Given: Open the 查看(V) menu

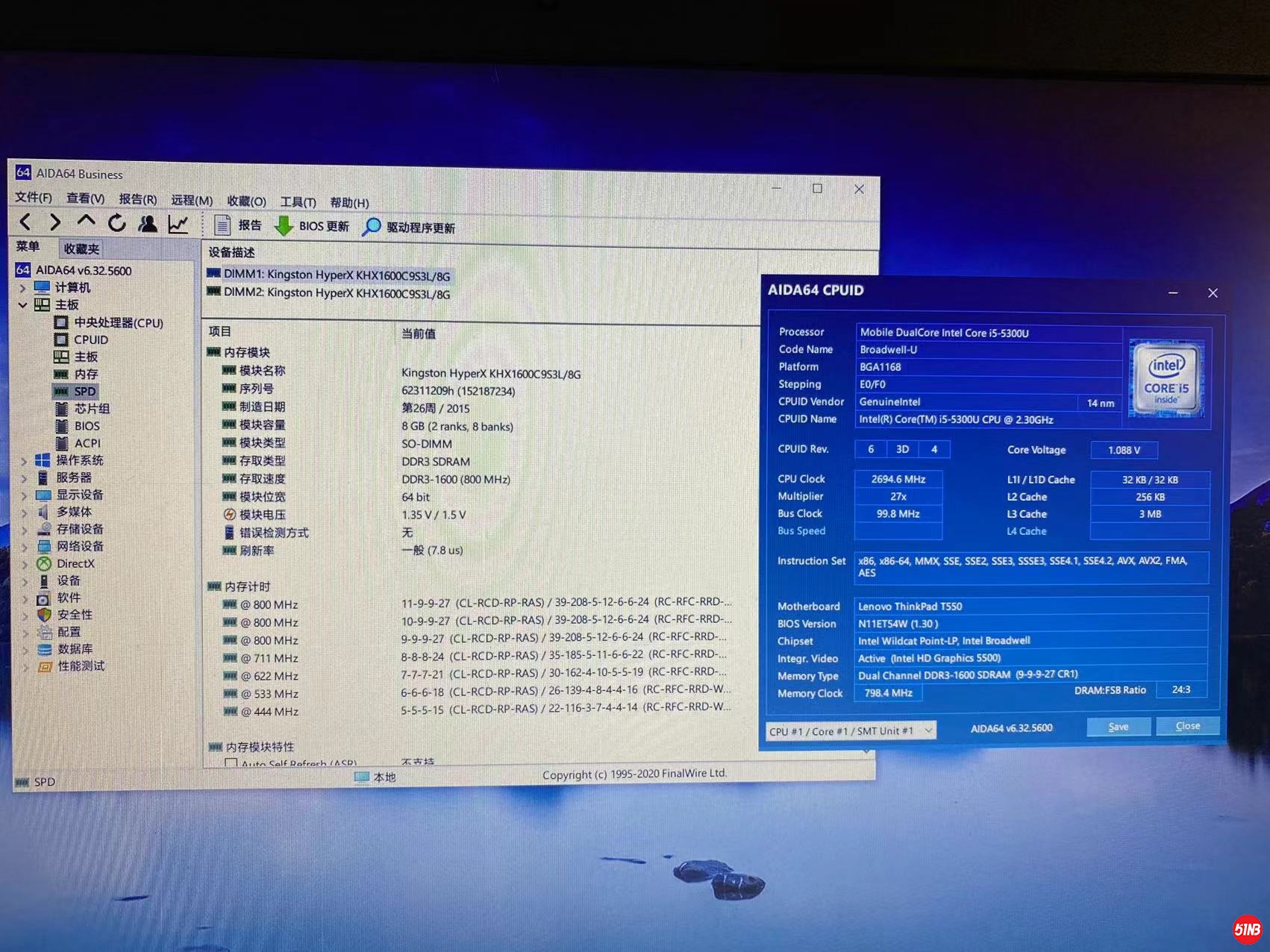Looking at the screenshot, I should point(85,198).
